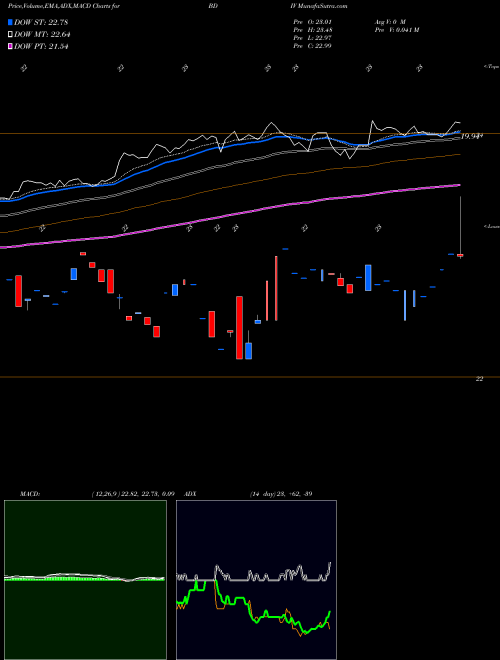Click the chart title 'Price,Volume,EMA,ADX,MACD Charts for'
This screenshot has width=500, height=660.
click(63, 6)
